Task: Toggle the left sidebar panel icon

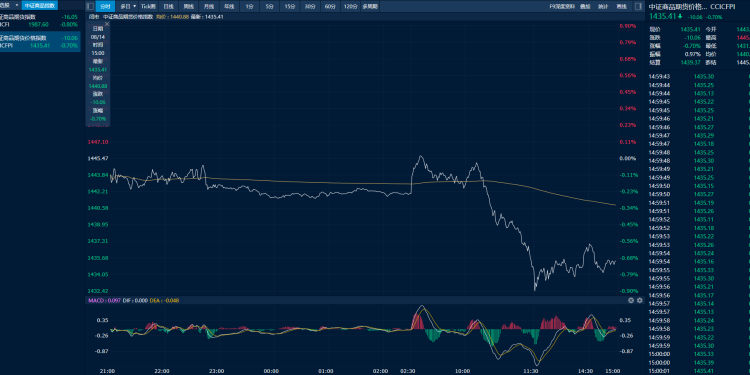Action: point(90,6)
